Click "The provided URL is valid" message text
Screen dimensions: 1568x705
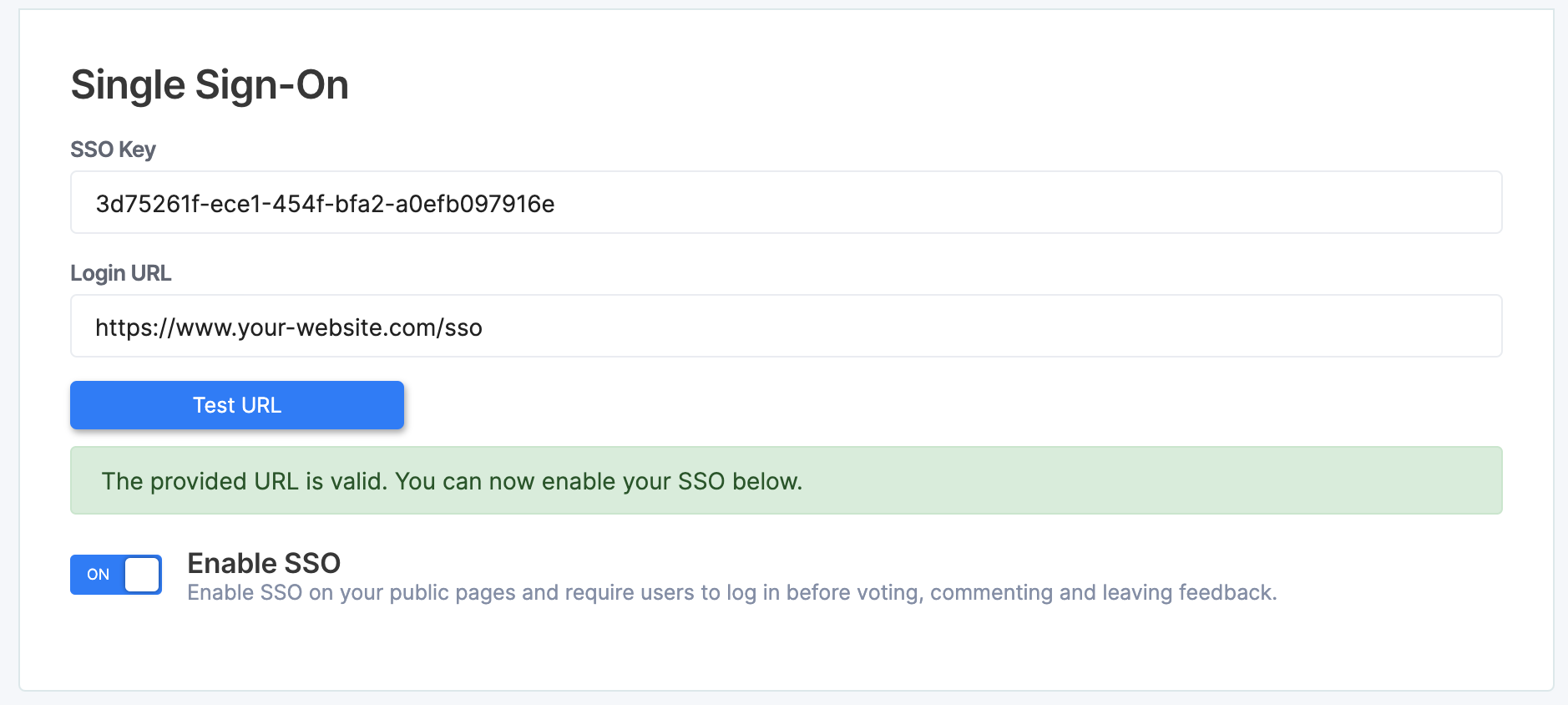coord(244,482)
